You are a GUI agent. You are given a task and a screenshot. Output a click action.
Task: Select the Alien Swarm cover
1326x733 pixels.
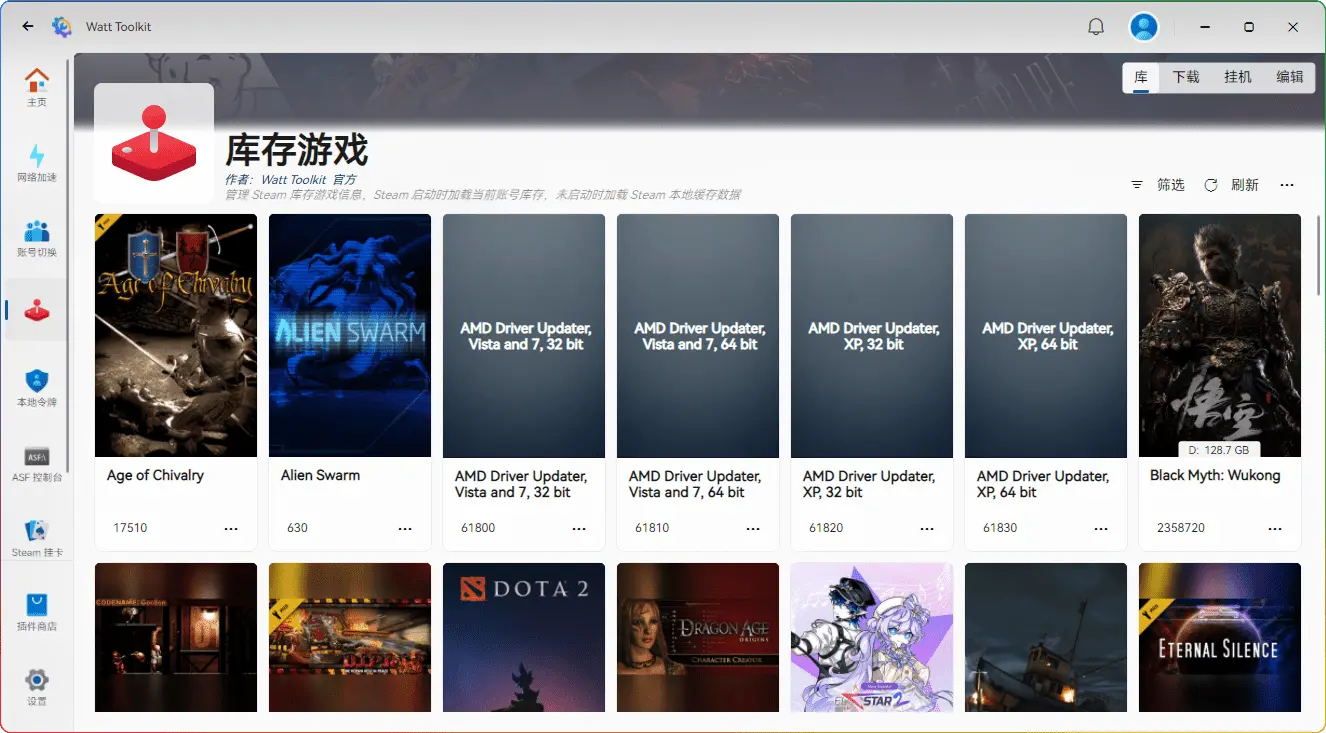click(x=350, y=335)
